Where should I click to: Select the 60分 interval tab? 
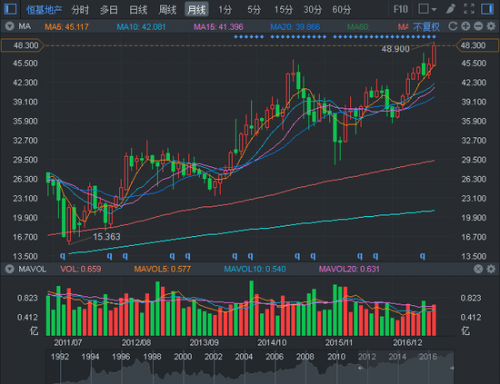click(341, 10)
